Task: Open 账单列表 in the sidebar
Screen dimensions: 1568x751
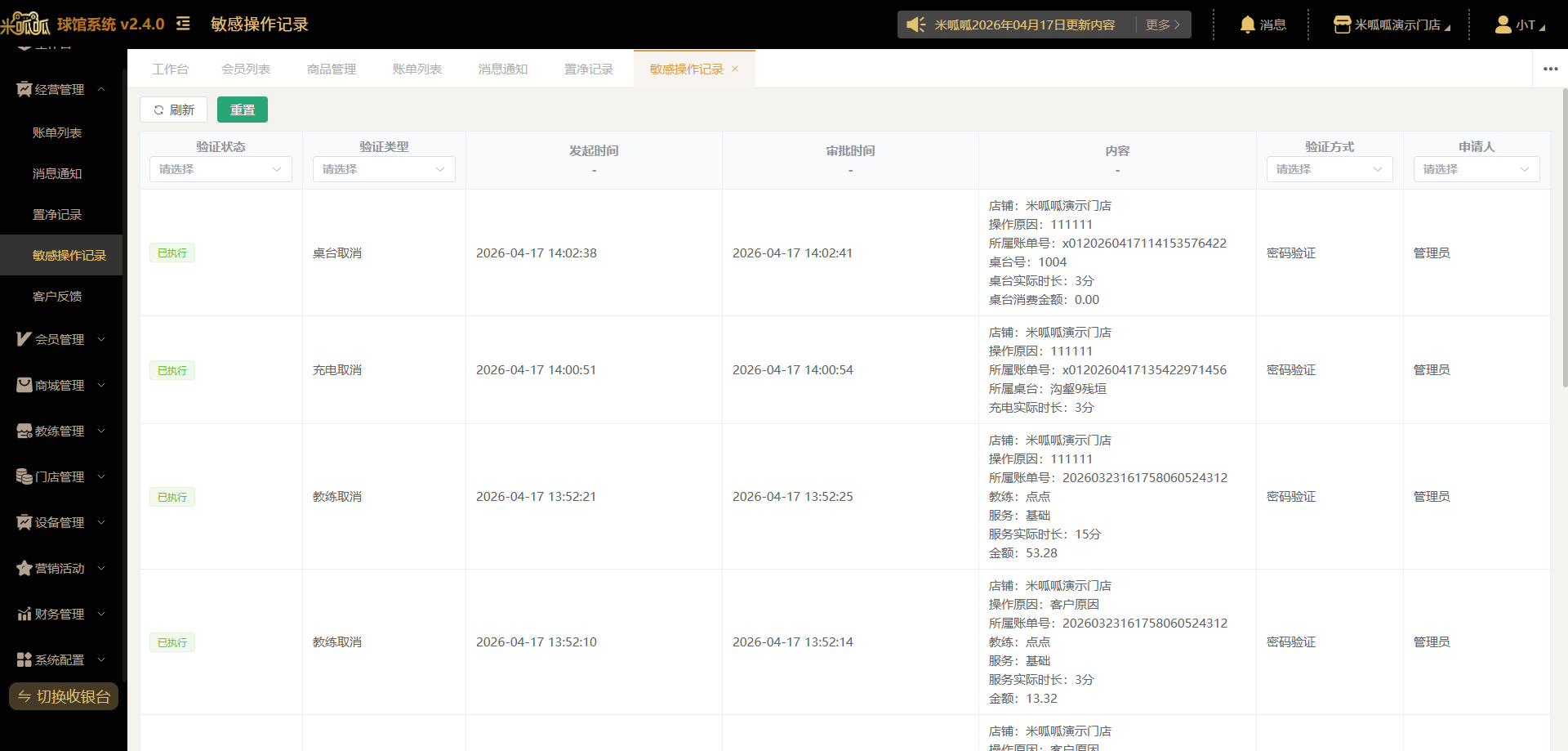Action: tap(61, 132)
